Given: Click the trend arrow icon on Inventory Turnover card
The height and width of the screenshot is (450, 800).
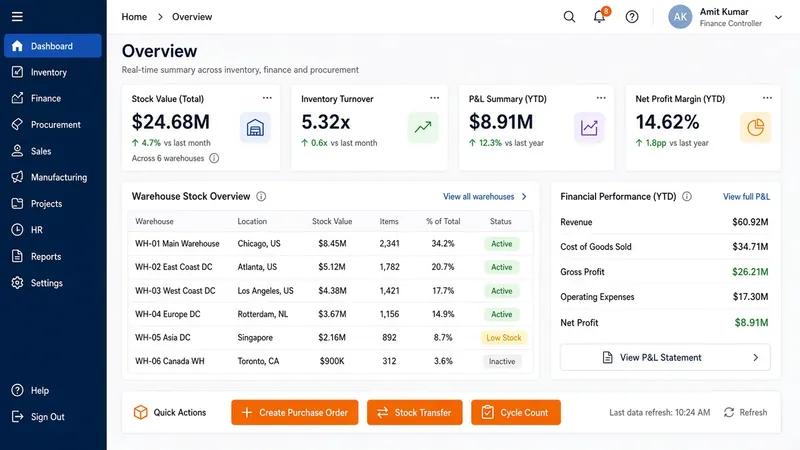Looking at the screenshot, I should coord(423,128).
